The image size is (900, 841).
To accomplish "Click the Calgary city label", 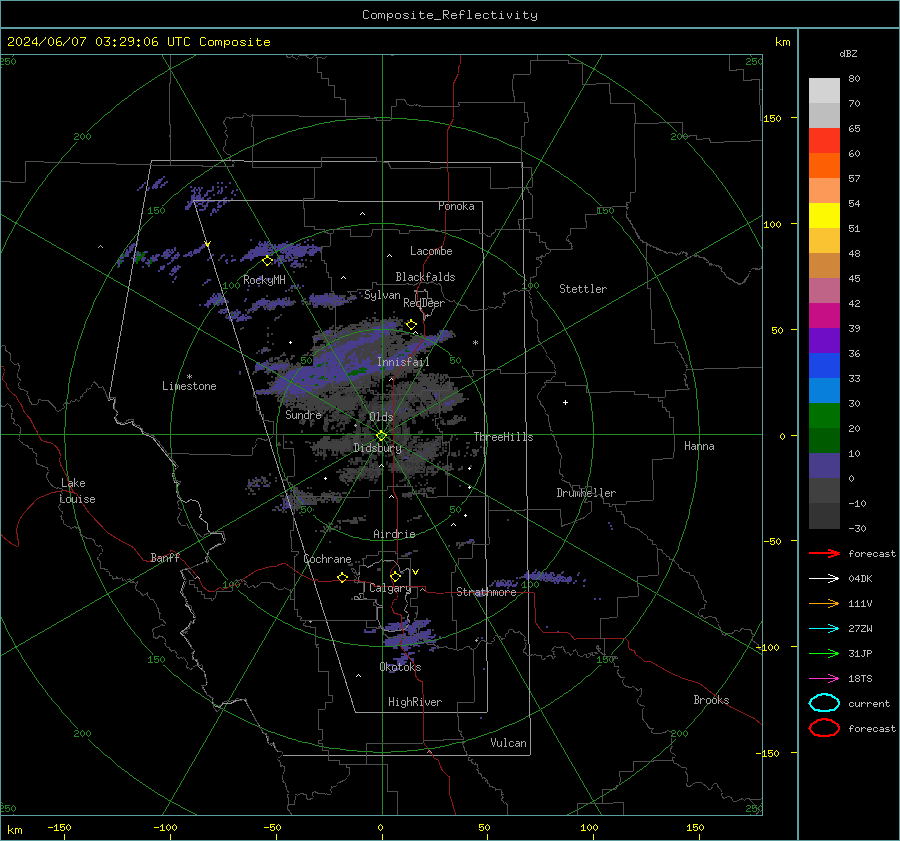I will click(x=390, y=588).
